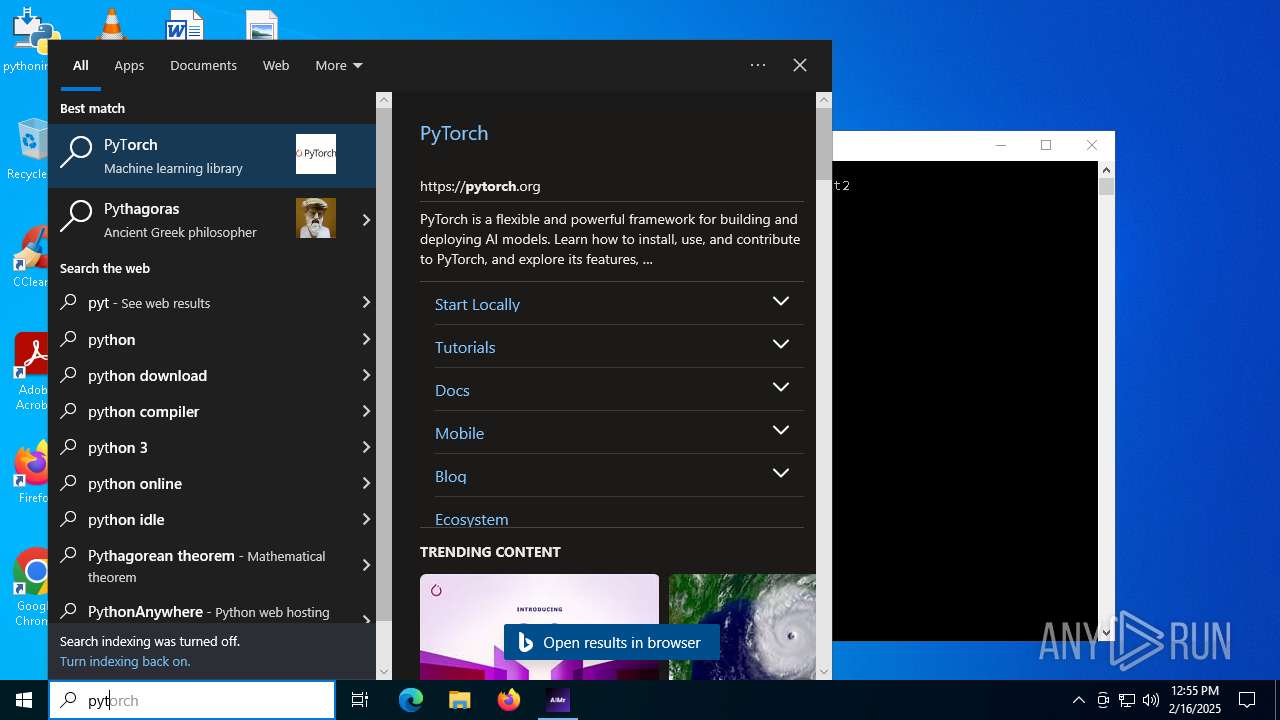Close the search panel with X

click(x=800, y=65)
